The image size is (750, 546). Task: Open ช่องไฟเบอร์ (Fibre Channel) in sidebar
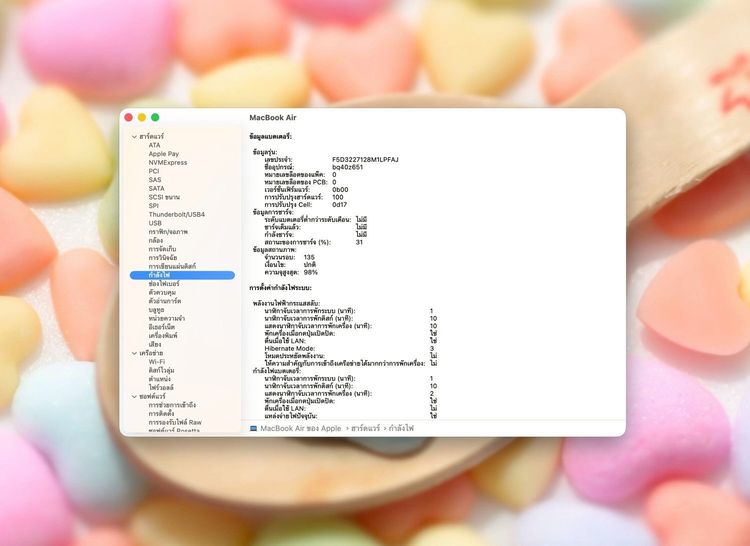(164, 284)
